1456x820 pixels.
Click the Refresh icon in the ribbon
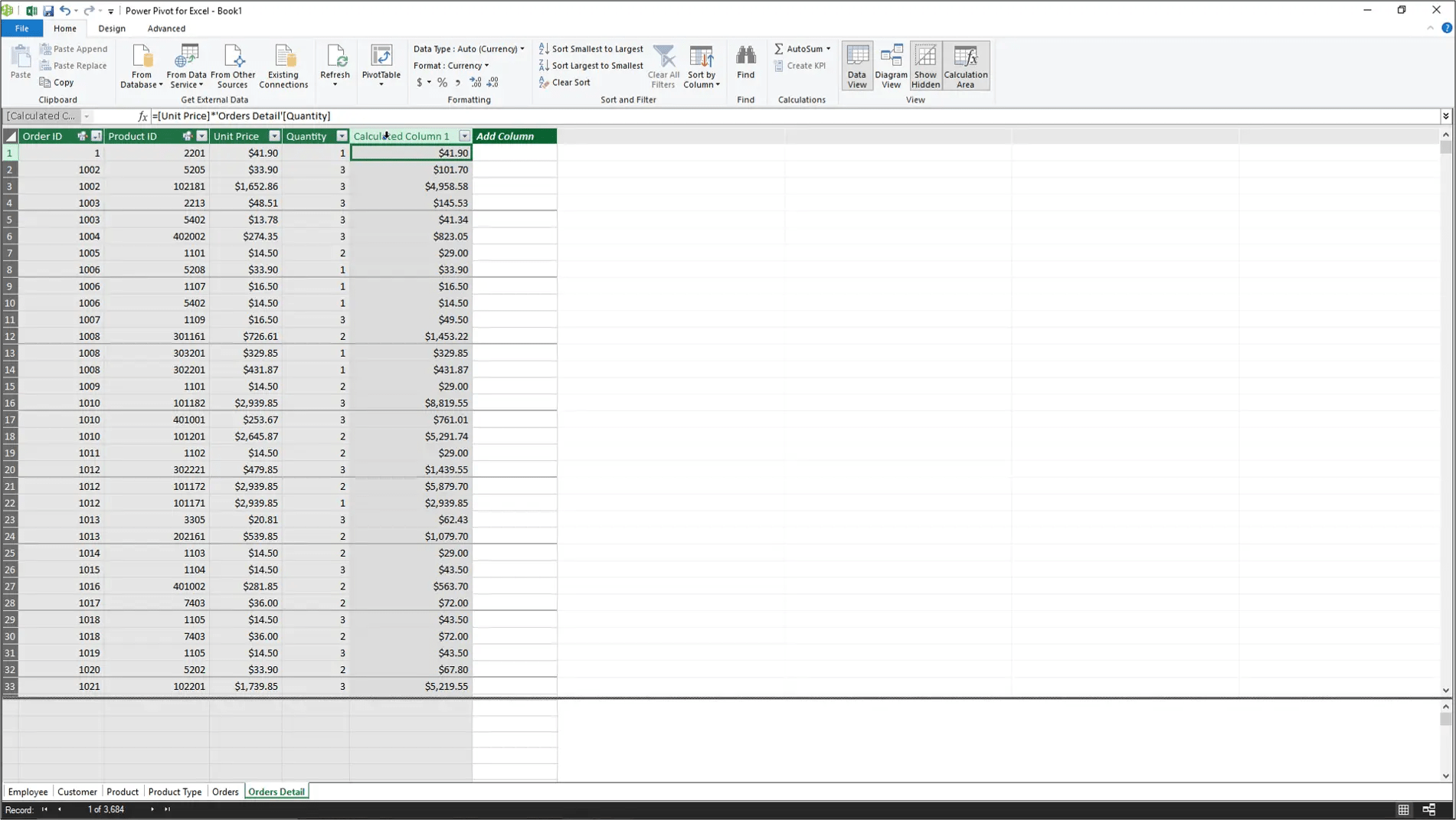point(335,57)
